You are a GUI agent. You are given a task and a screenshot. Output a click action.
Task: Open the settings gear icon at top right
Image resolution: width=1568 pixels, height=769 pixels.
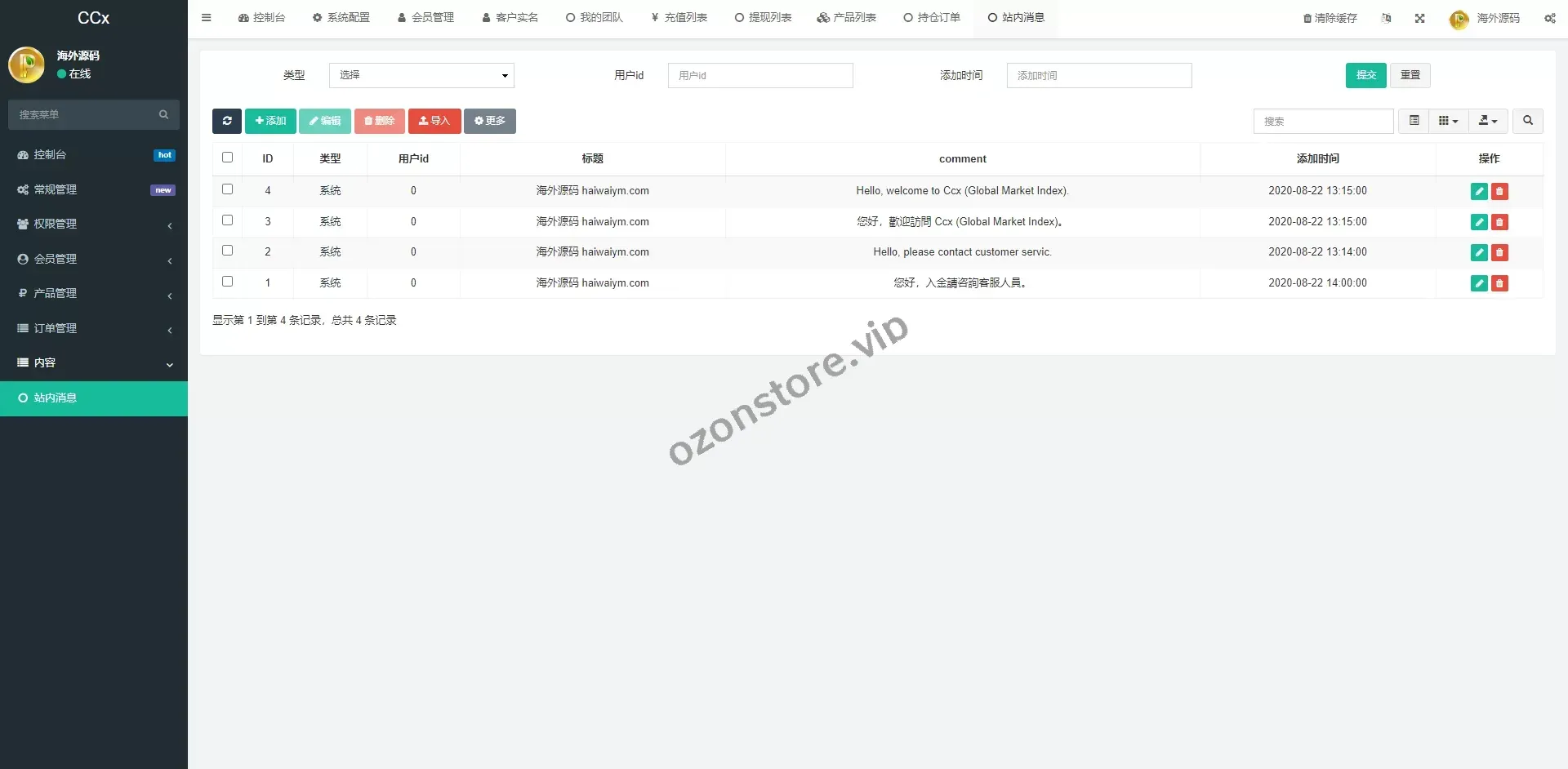(x=1550, y=18)
